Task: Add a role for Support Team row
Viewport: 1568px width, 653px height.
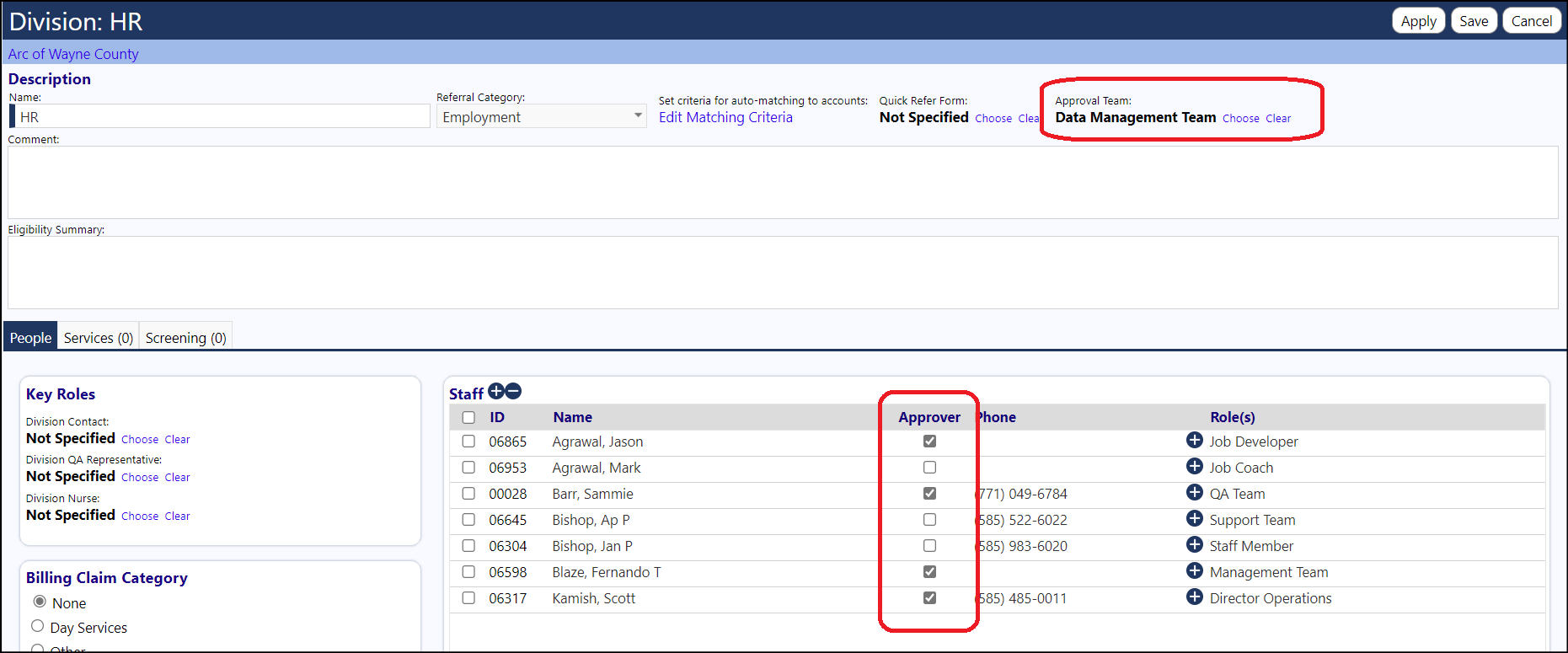Action: click(1194, 518)
